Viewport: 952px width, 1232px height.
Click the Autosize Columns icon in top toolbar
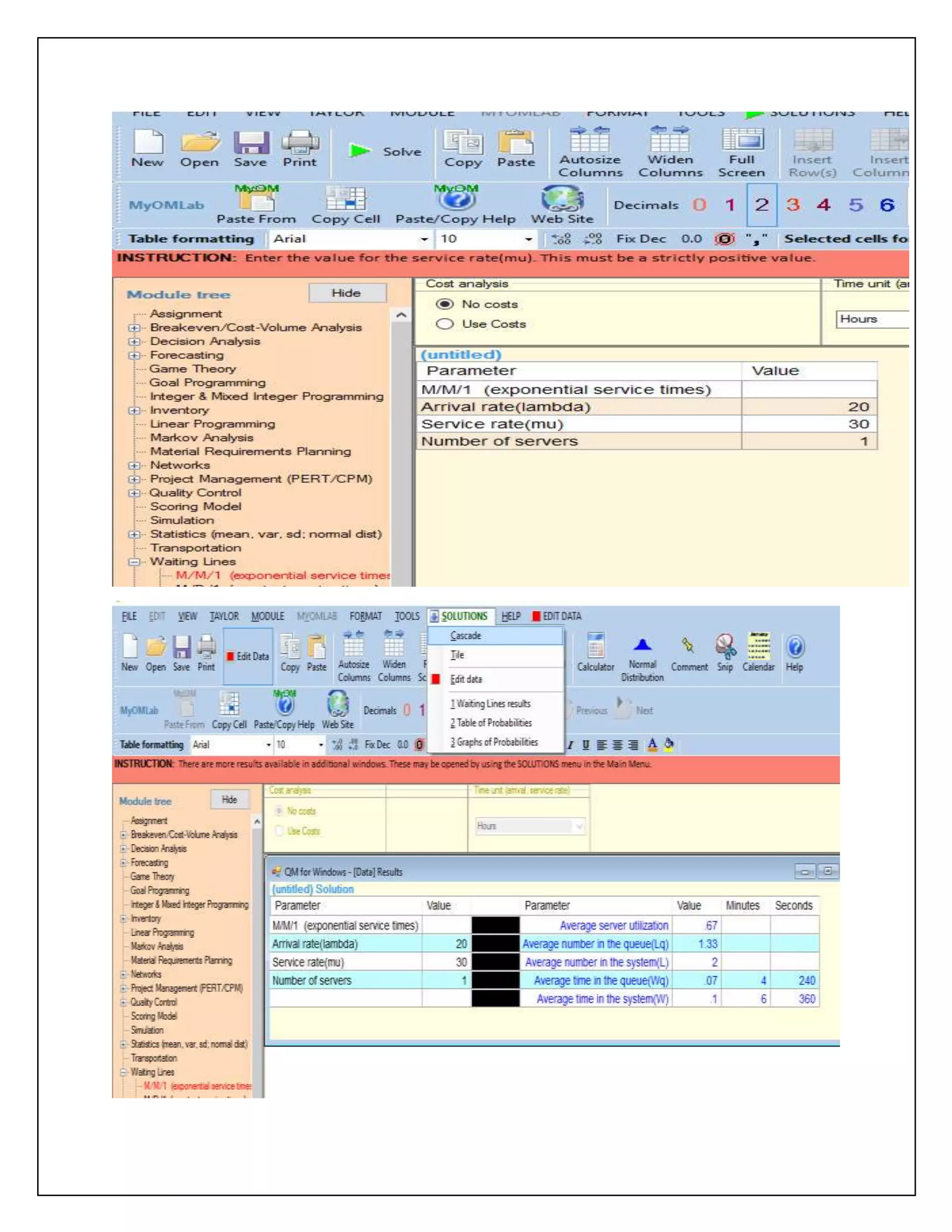click(590, 140)
